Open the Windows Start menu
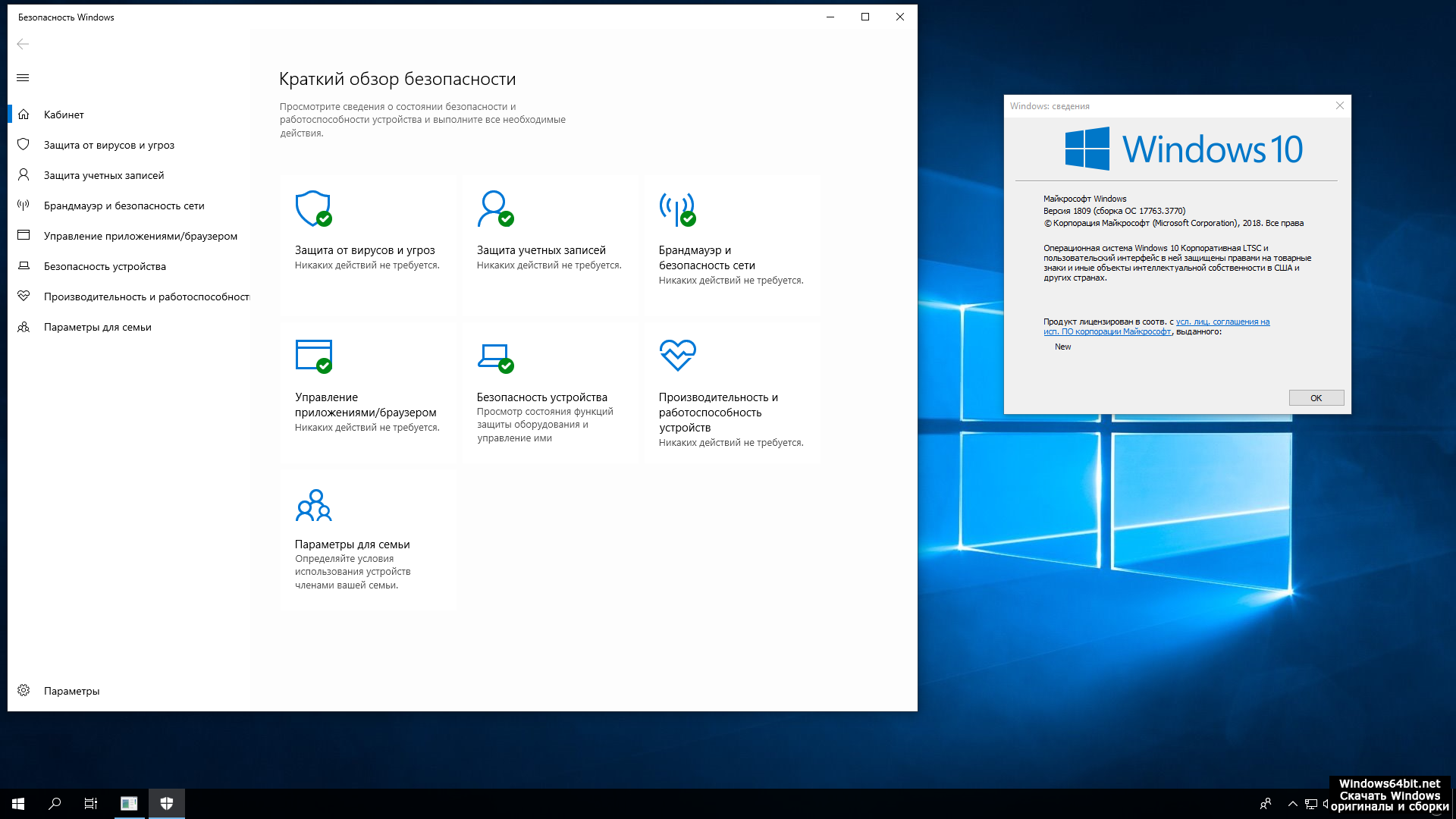The width and height of the screenshot is (1456, 819). click(x=18, y=804)
